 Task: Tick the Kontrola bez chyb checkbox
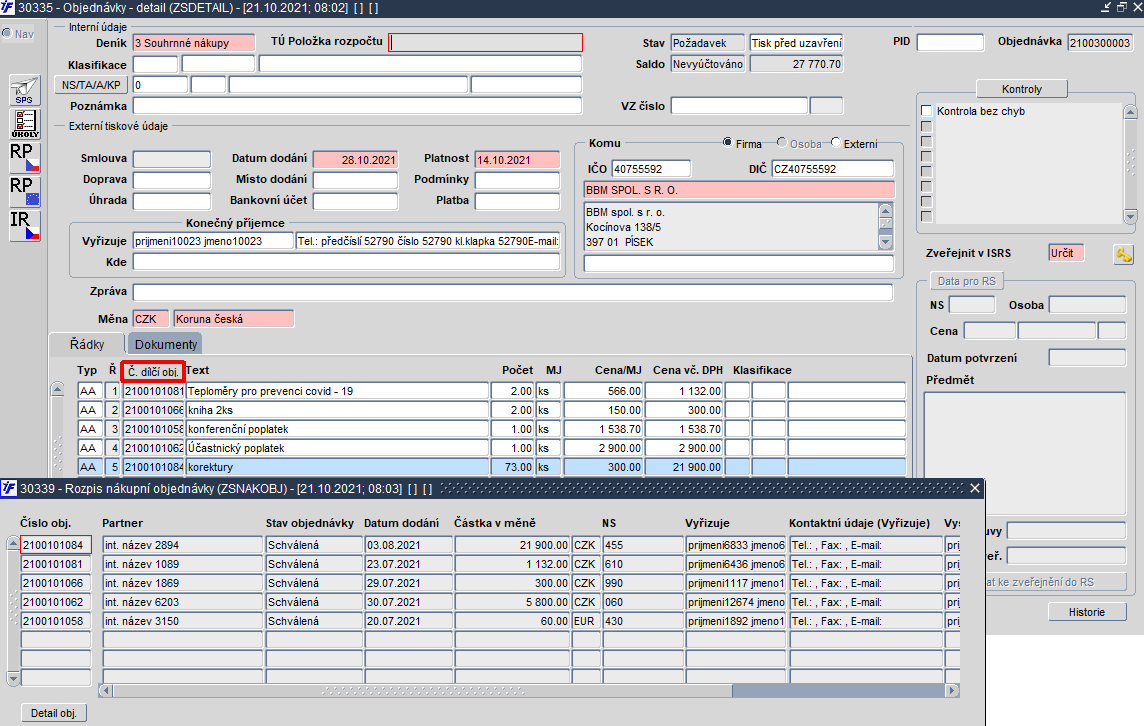tap(927, 111)
